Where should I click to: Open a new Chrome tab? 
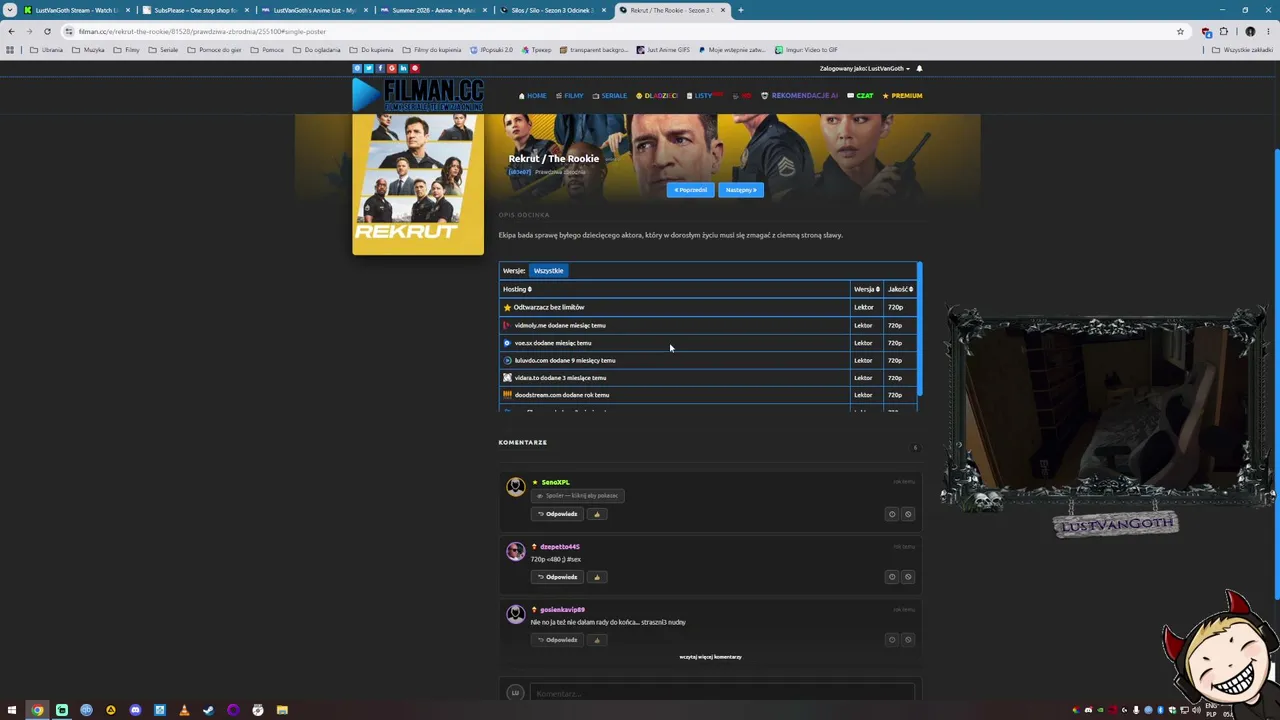point(740,10)
